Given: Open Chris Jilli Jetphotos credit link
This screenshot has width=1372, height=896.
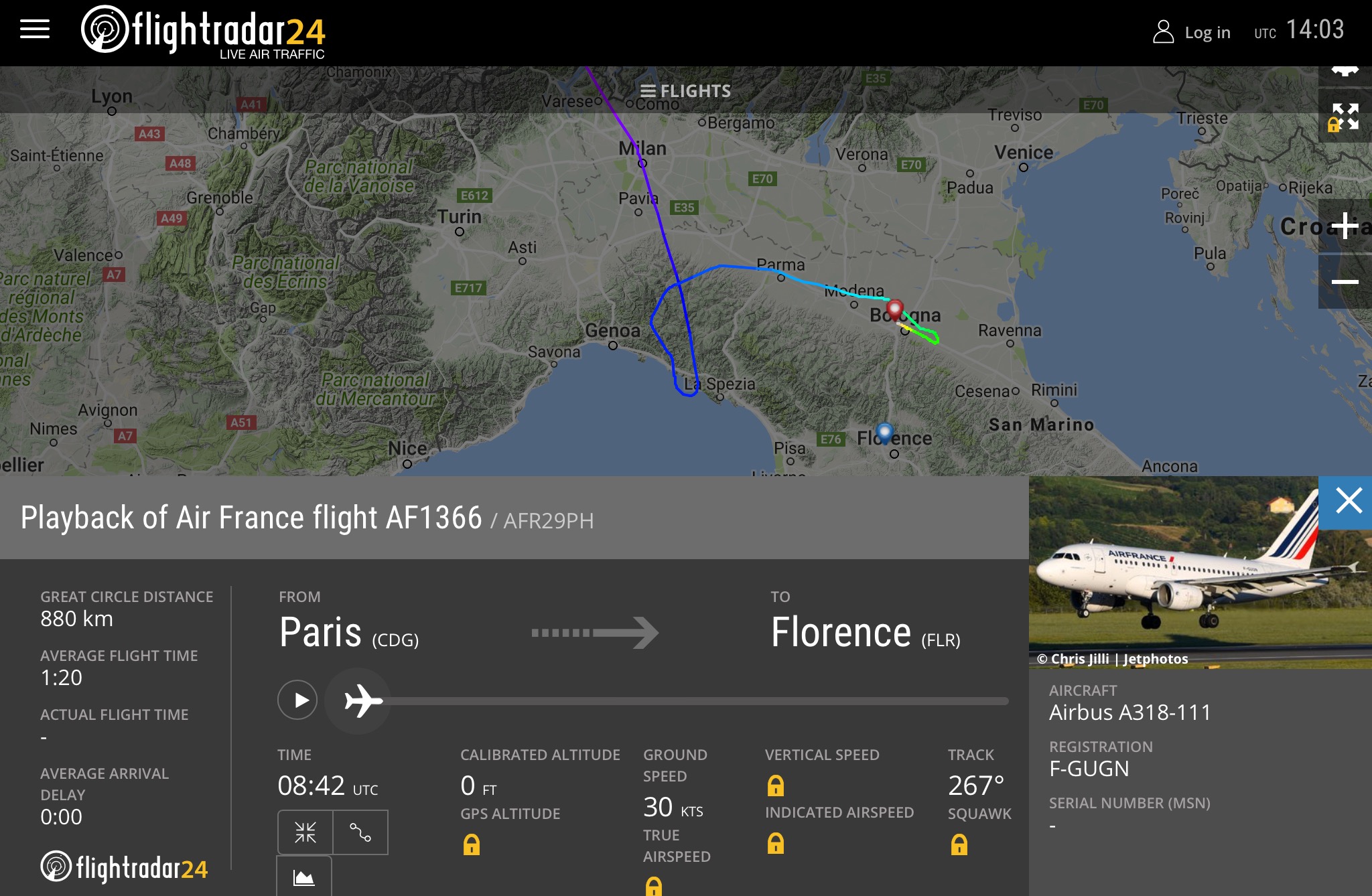Looking at the screenshot, I should (x=1112, y=659).
